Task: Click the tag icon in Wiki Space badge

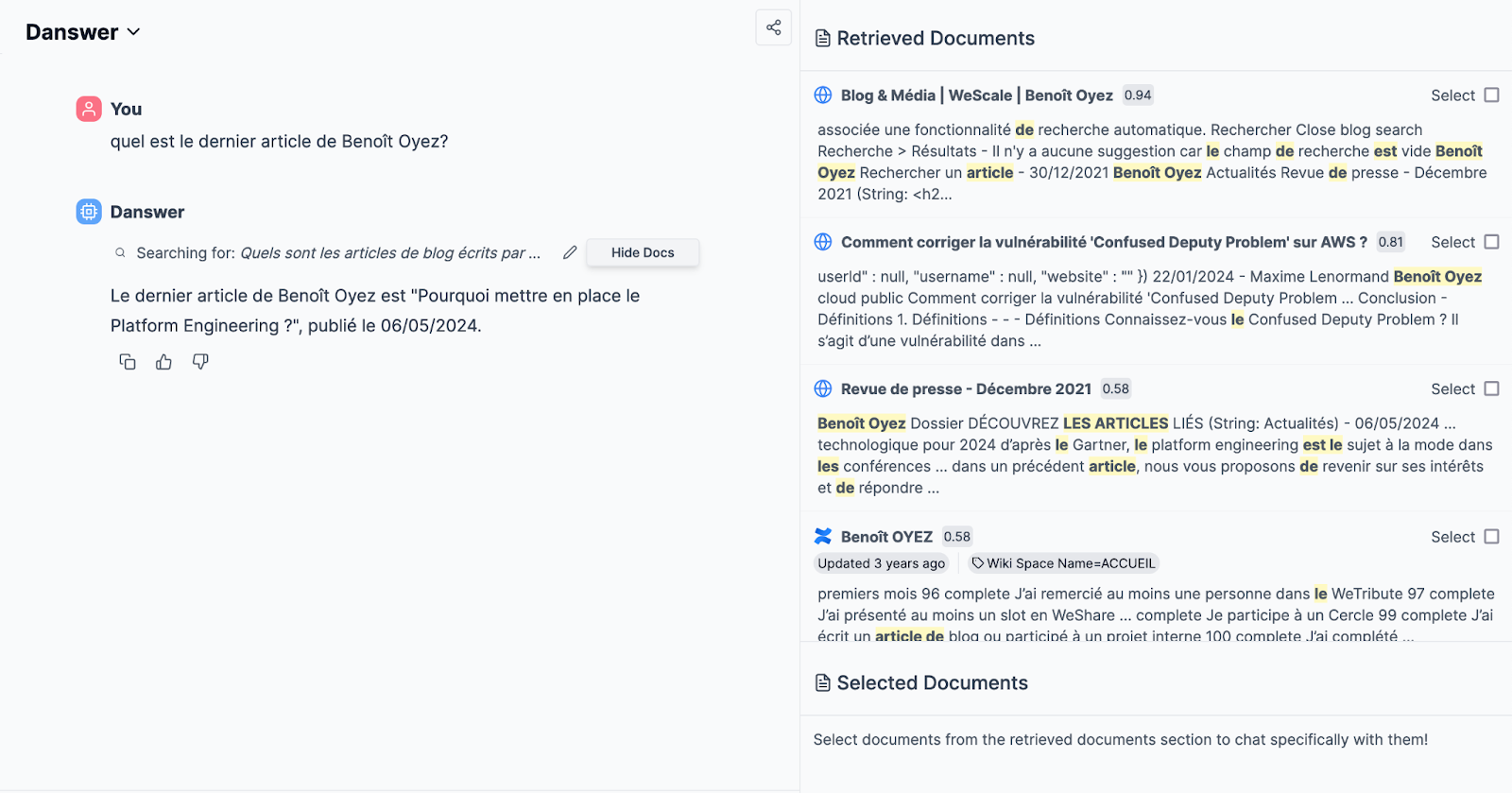Action: (x=978, y=563)
